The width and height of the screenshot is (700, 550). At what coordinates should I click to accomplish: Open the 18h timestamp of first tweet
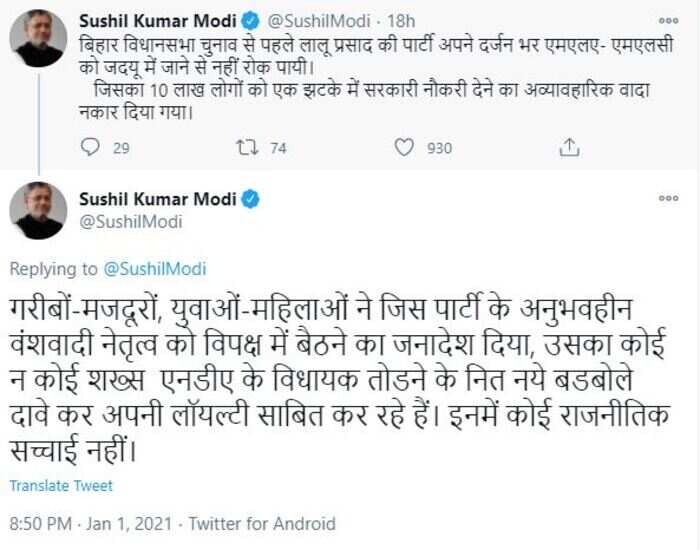click(x=401, y=21)
